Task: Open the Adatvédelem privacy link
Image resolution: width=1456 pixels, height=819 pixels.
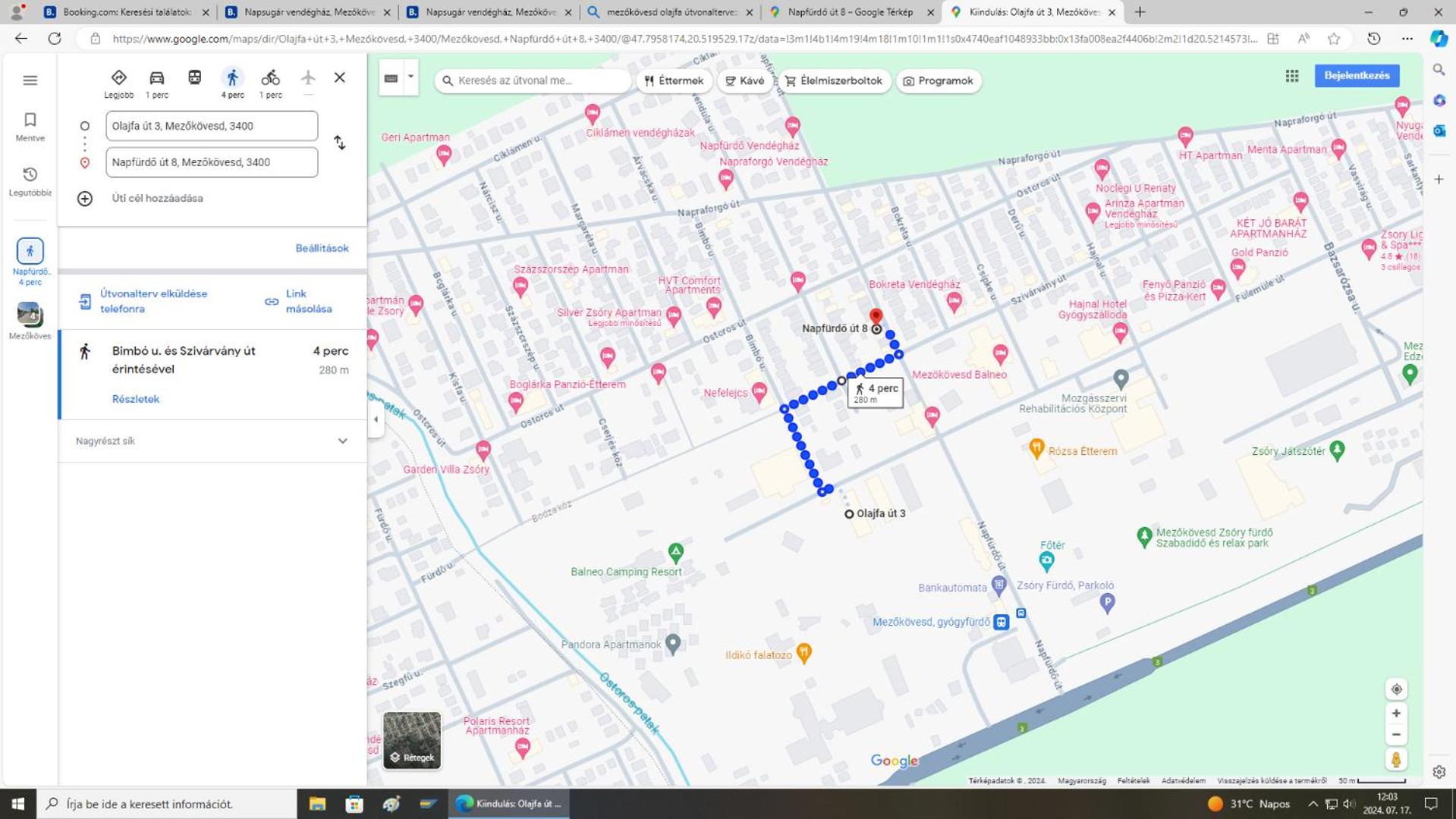Action: click(1183, 780)
